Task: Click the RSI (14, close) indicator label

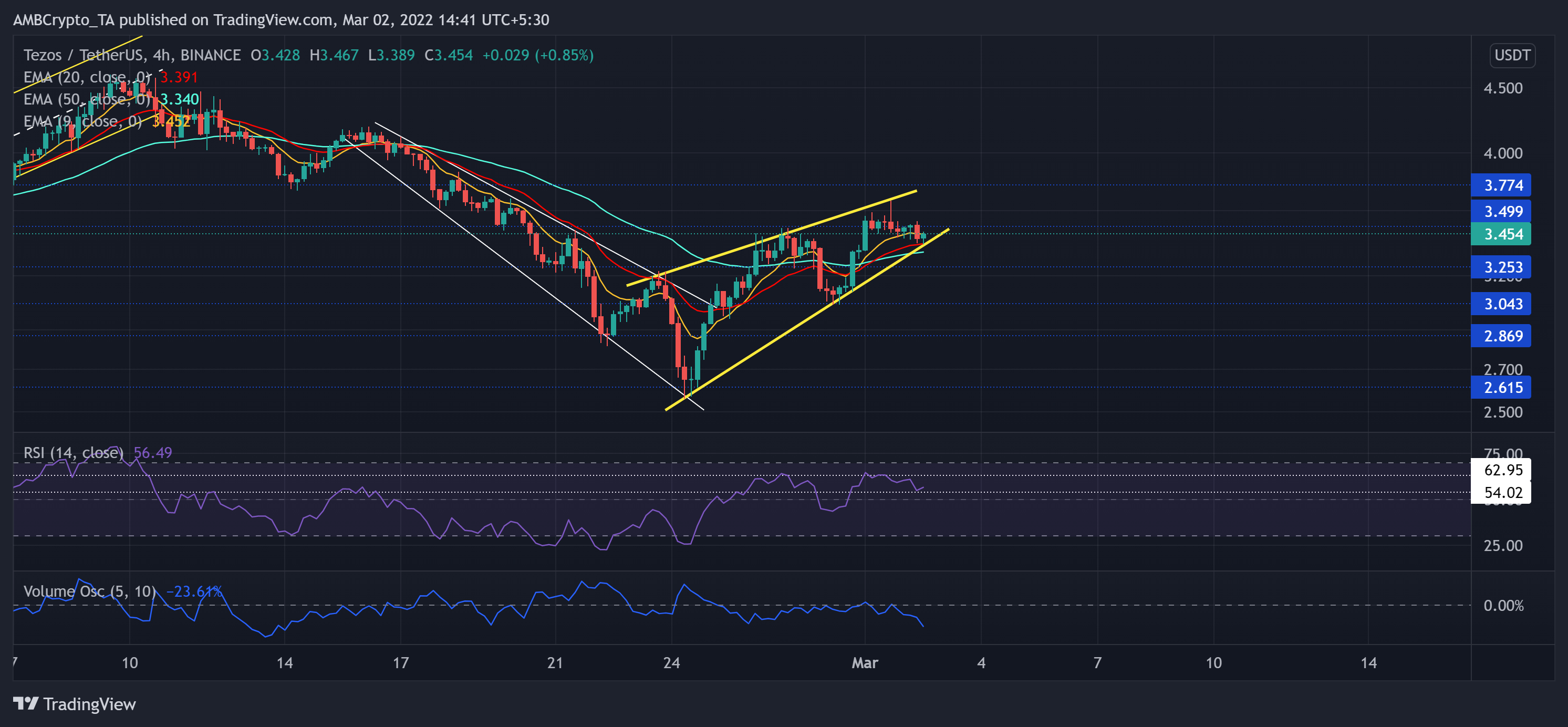Action: click(x=73, y=452)
